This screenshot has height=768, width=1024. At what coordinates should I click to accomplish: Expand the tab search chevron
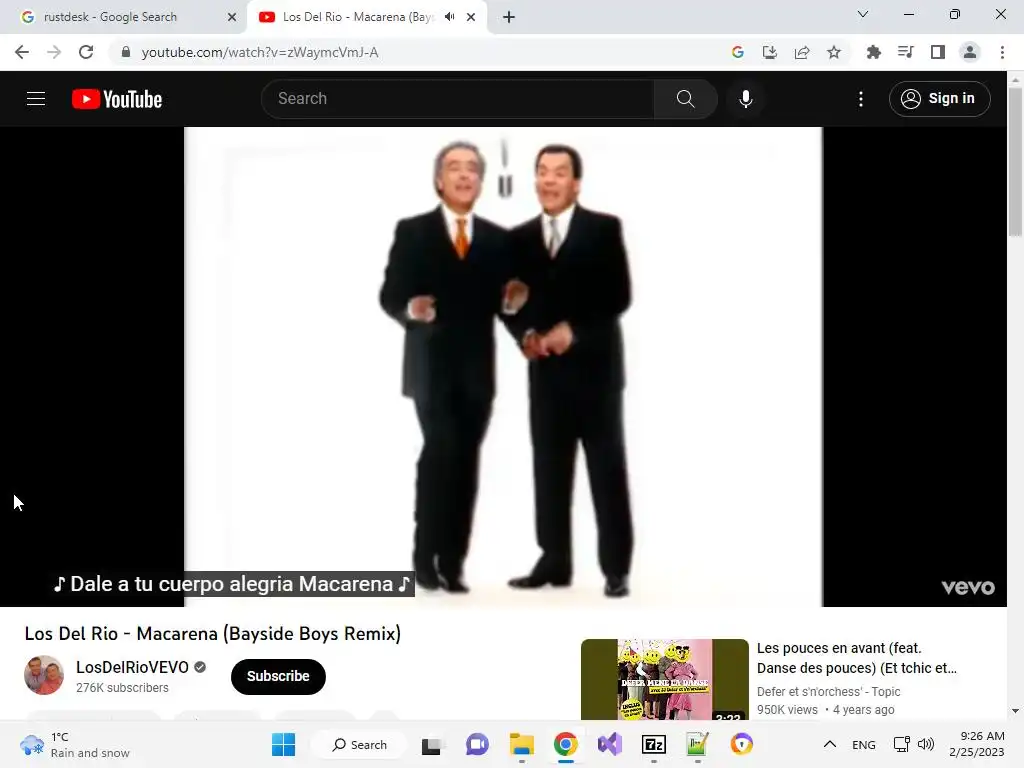coord(863,14)
